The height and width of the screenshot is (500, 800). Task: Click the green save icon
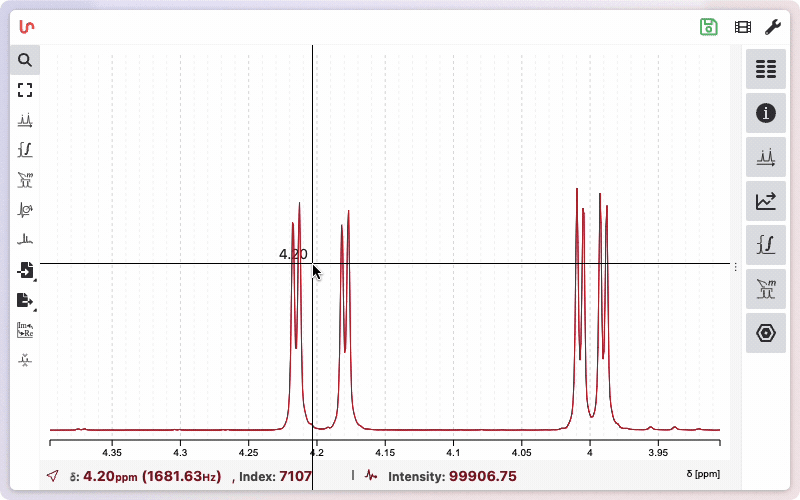pos(709,27)
